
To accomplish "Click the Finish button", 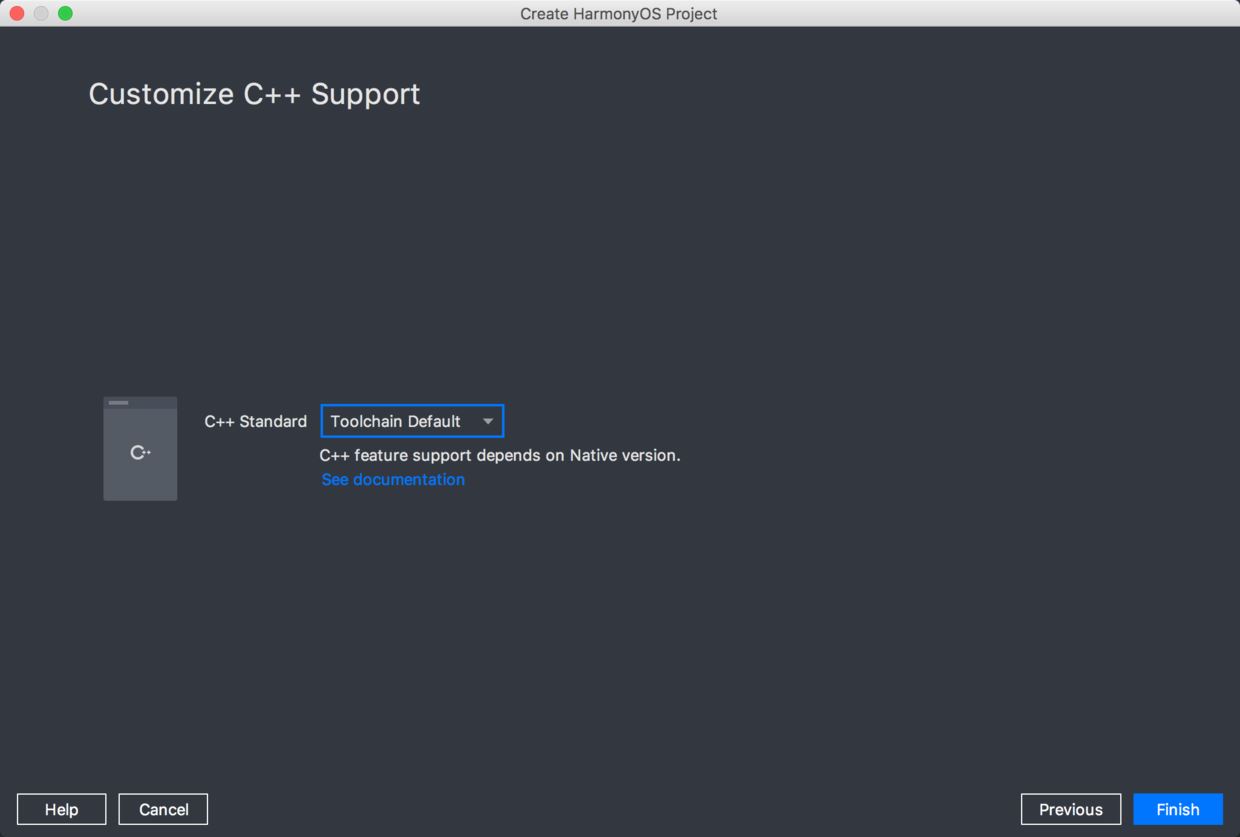I will (1177, 809).
